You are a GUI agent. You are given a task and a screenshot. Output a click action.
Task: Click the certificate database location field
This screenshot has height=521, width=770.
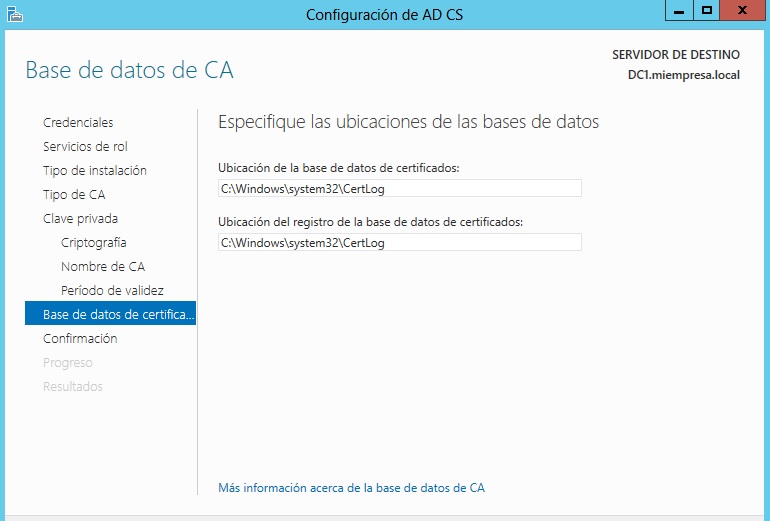click(x=399, y=188)
